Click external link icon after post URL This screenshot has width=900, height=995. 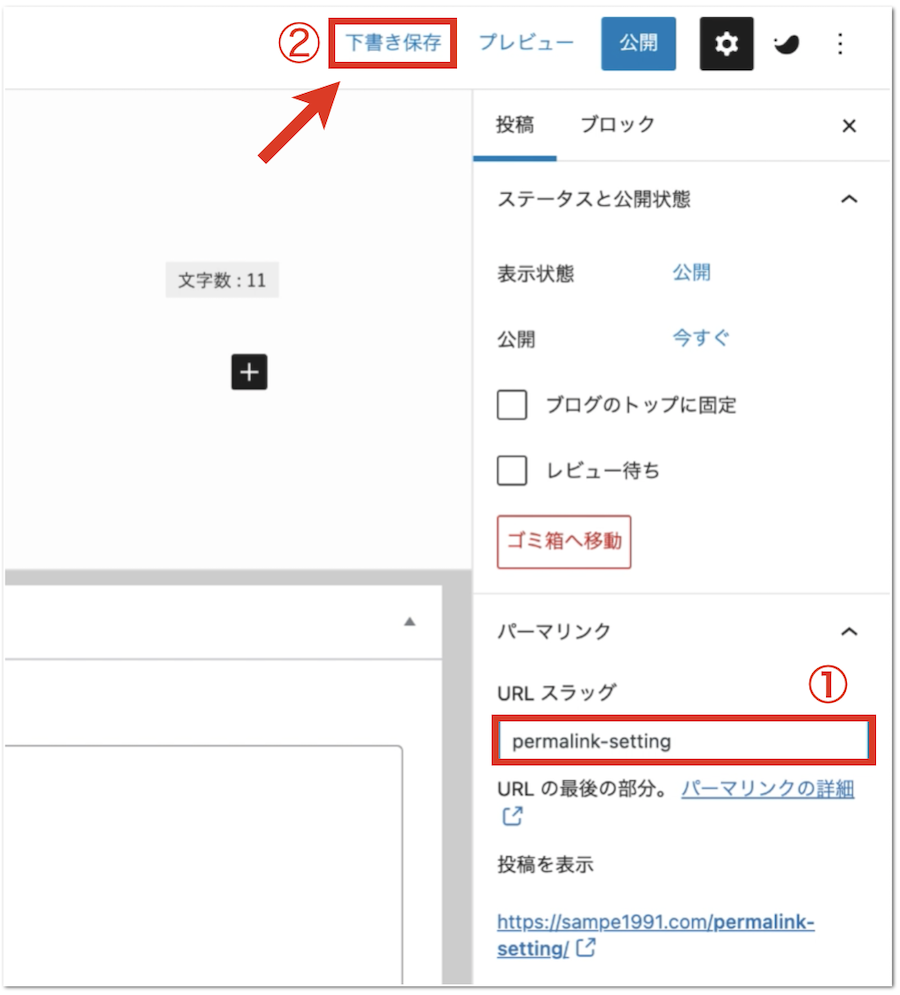[586, 947]
